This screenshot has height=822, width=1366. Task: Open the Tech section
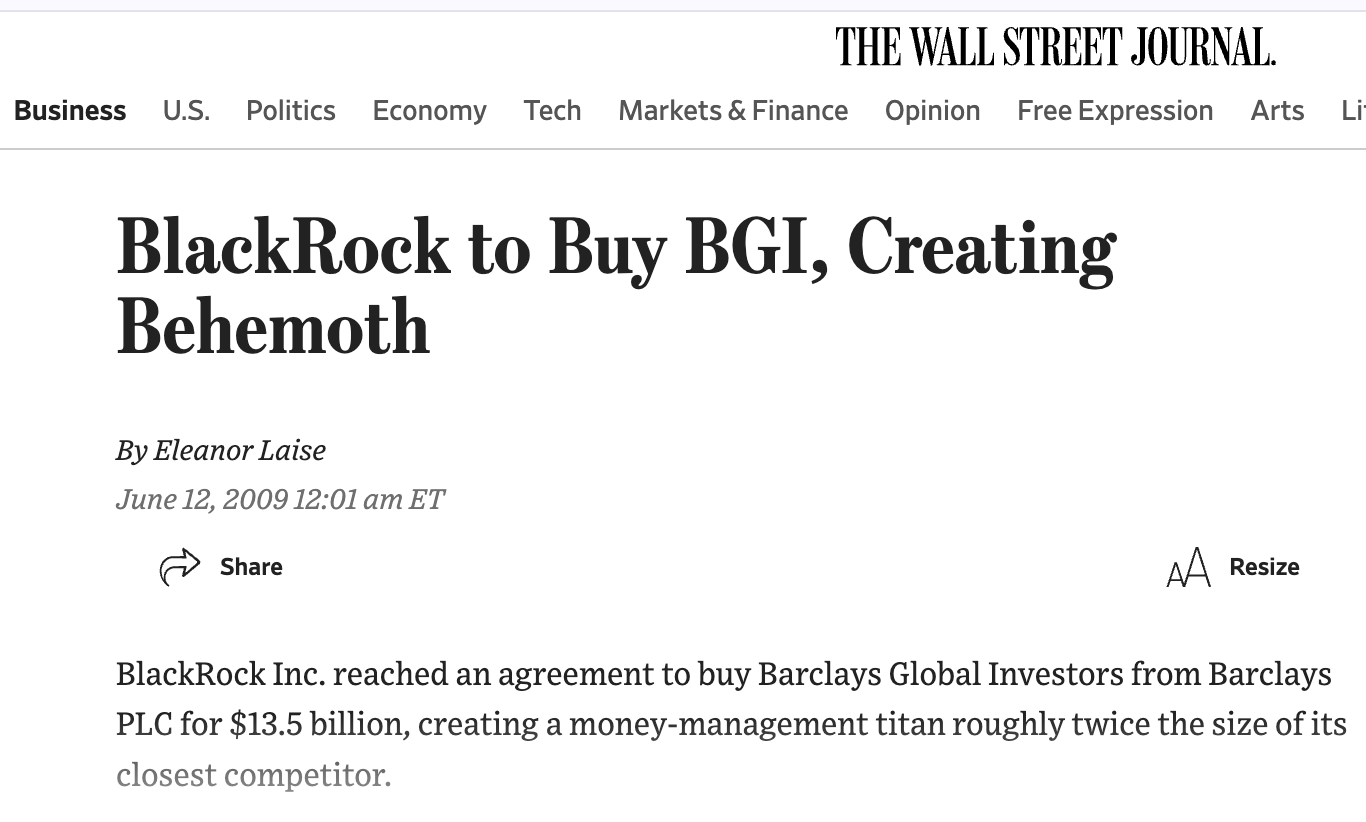click(x=552, y=110)
